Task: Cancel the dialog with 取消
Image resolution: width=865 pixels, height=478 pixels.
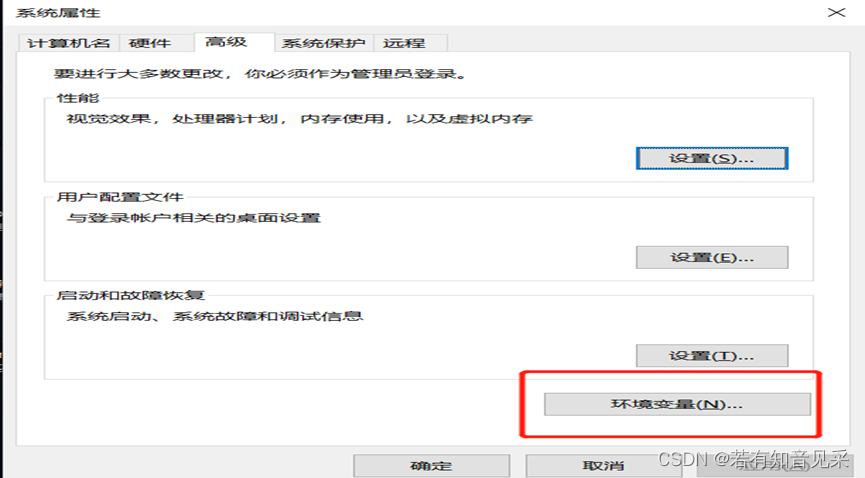Action: (604, 466)
